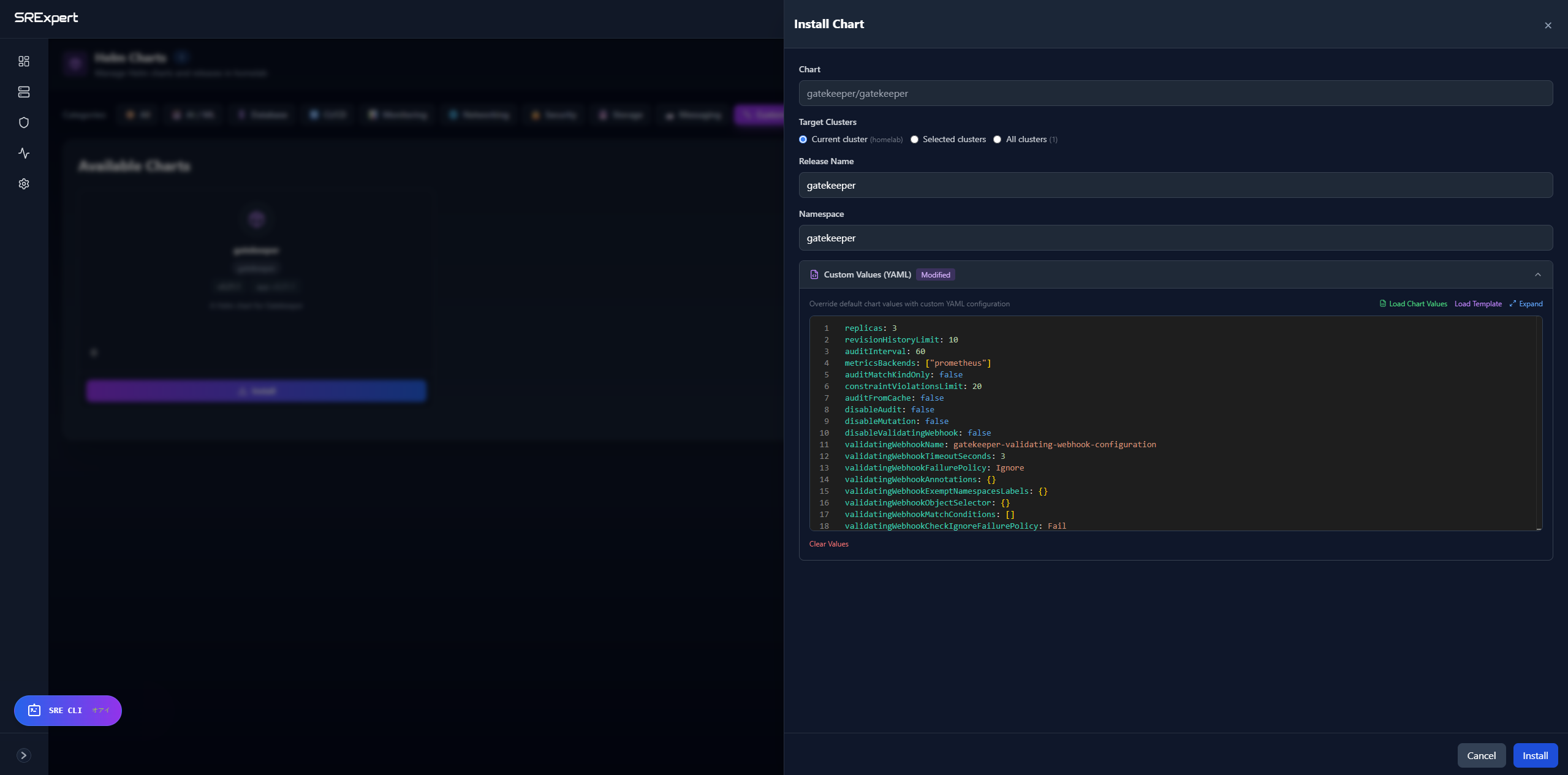
Task: Select the All clusters radio option
Action: (997, 140)
